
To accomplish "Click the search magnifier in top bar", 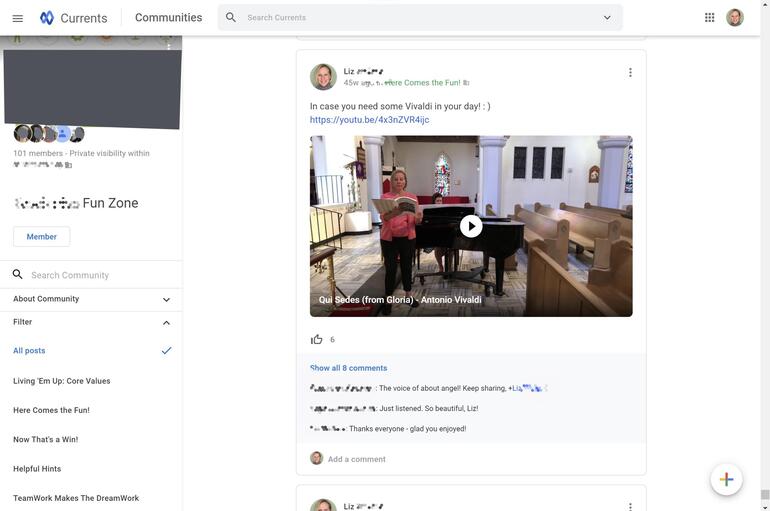I will 231,18.
